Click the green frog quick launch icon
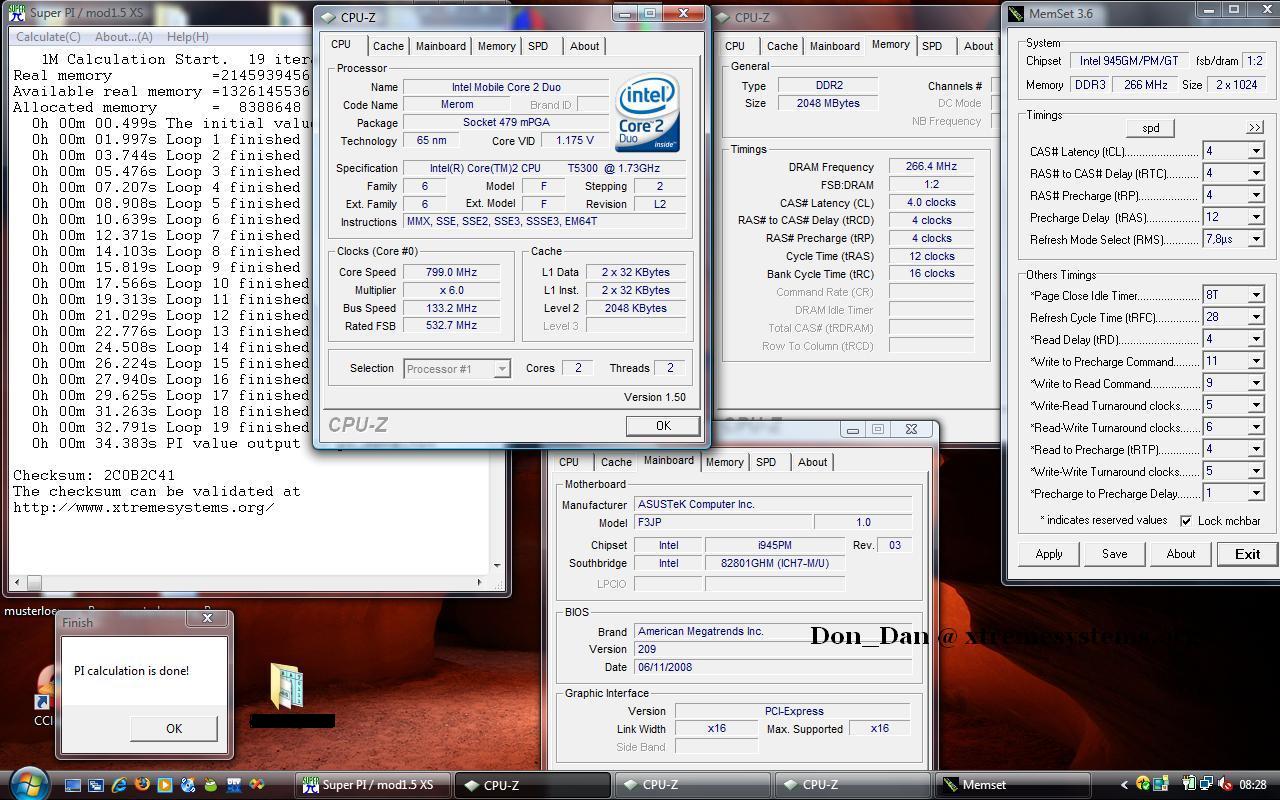 211,785
